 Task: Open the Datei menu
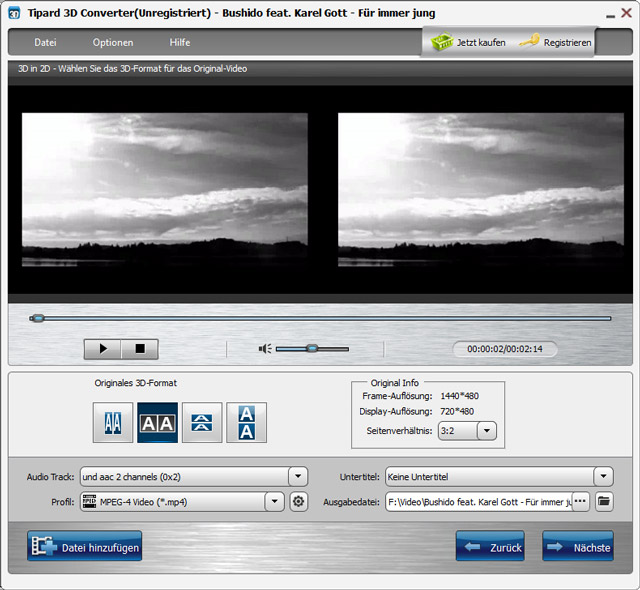pyautogui.click(x=45, y=42)
